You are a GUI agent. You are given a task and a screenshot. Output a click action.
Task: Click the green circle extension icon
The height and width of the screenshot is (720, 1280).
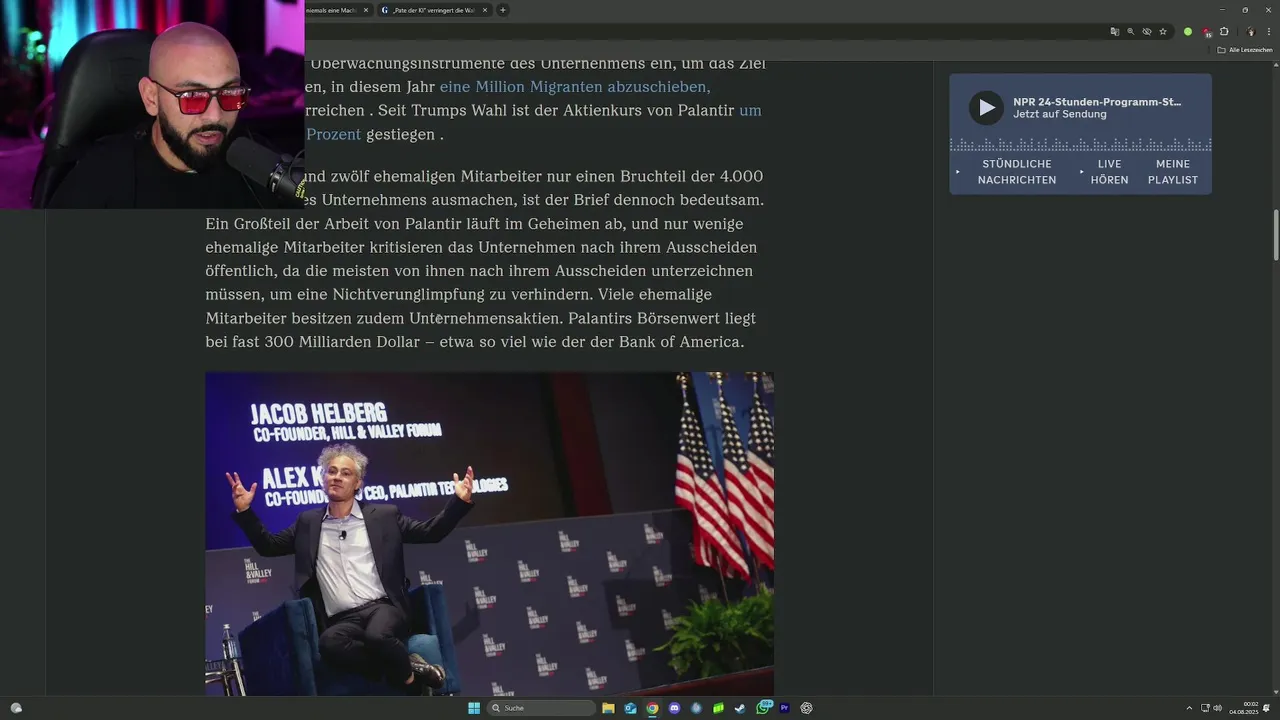(1188, 32)
